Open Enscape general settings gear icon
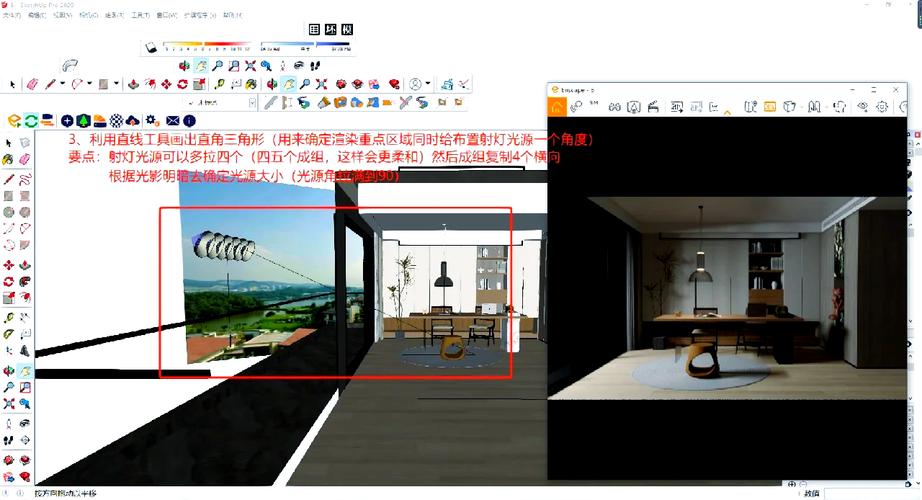Viewport: 922px width, 500px height. pos(152,121)
